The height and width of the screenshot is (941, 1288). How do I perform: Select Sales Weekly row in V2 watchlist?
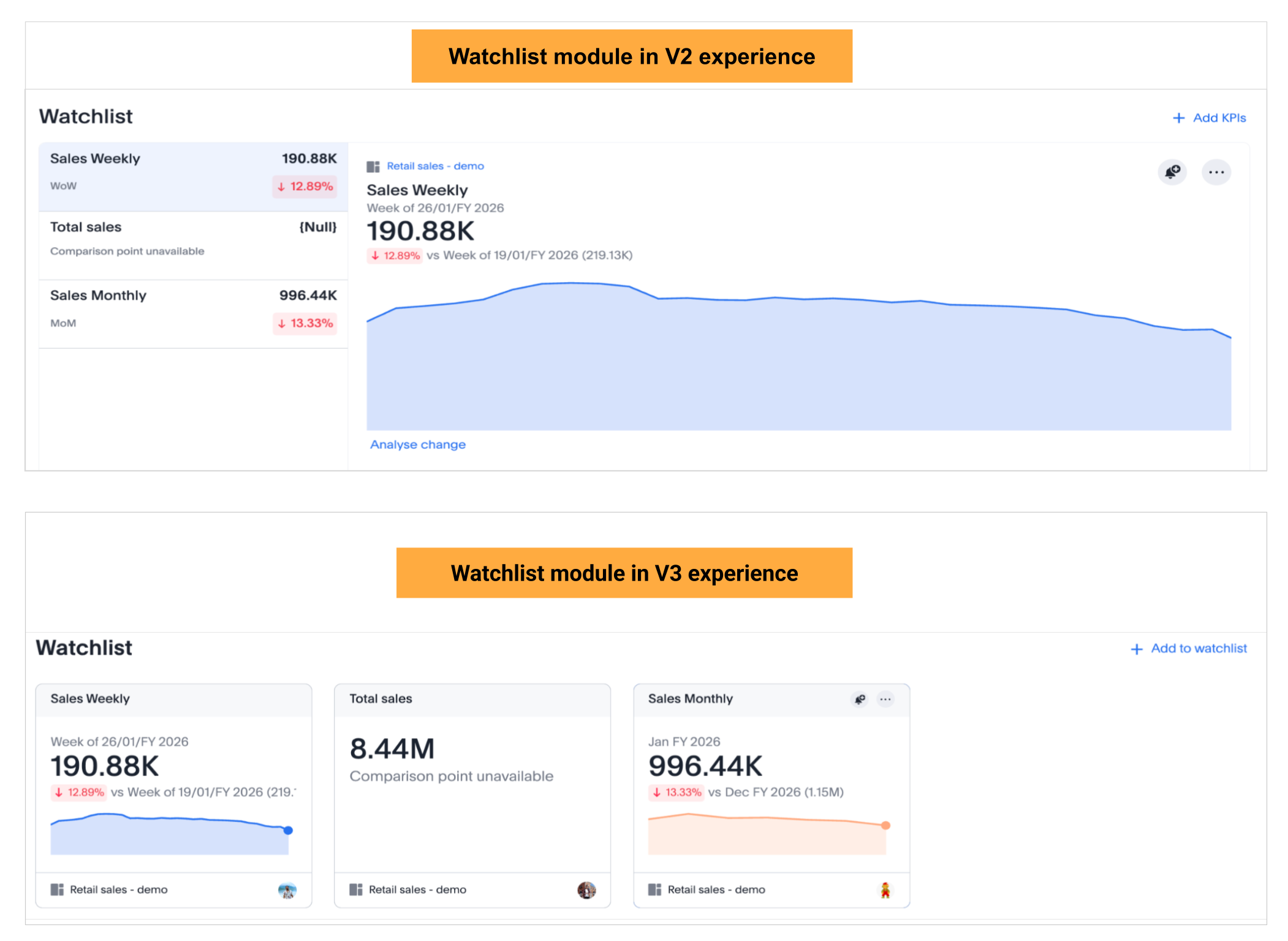click(193, 177)
